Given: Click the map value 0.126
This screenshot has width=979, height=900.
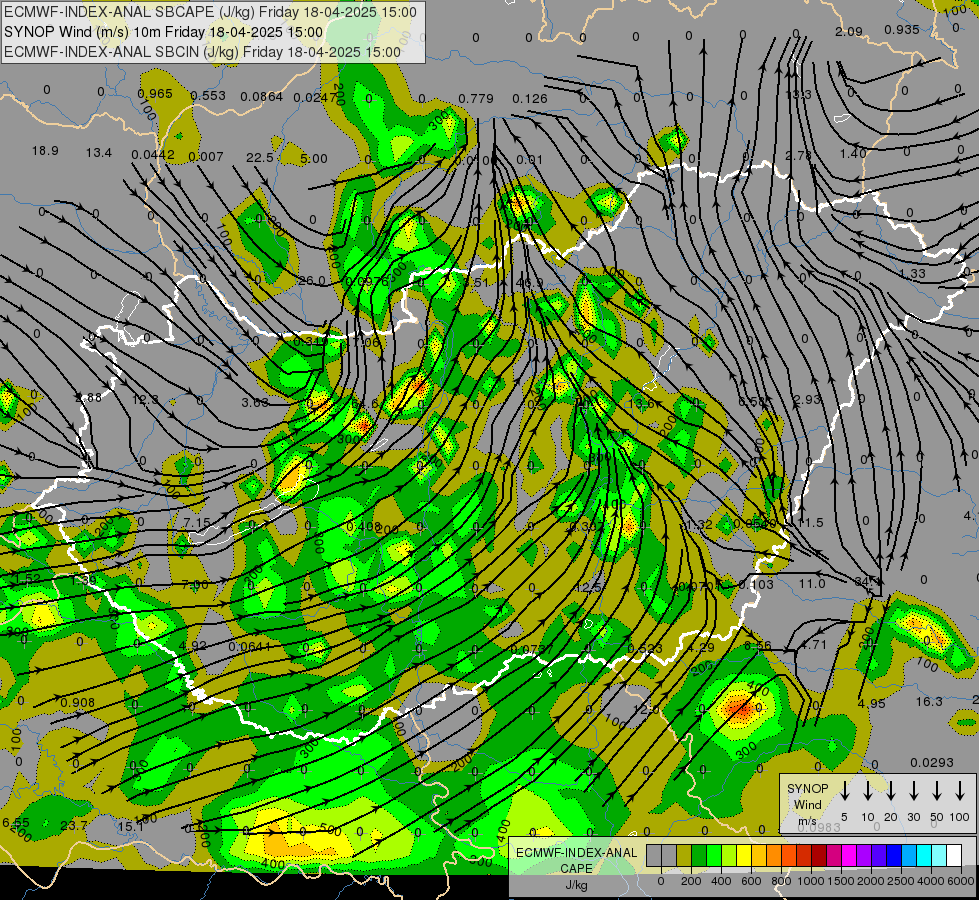Looking at the screenshot, I should 530,99.
